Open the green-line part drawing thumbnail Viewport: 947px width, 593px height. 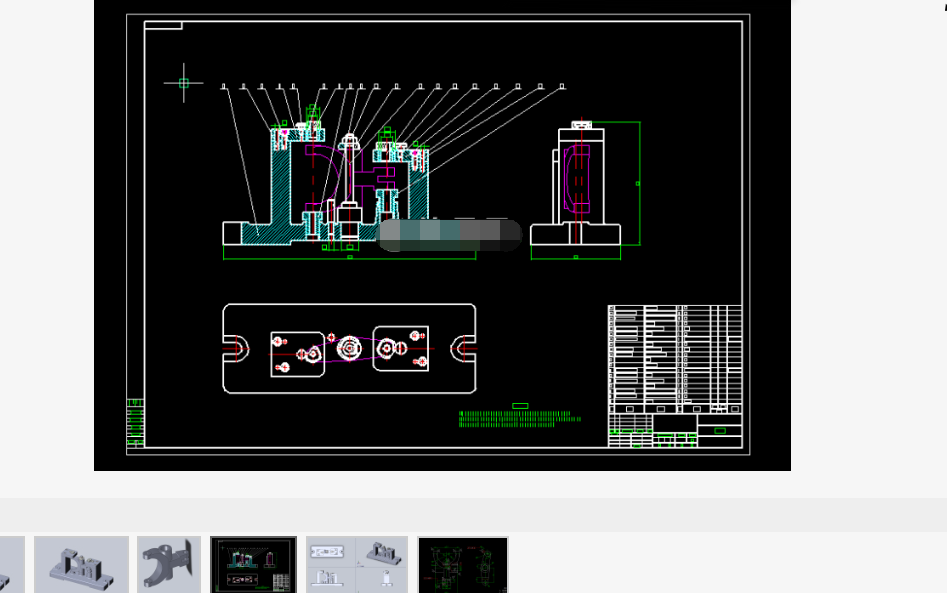point(463,565)
